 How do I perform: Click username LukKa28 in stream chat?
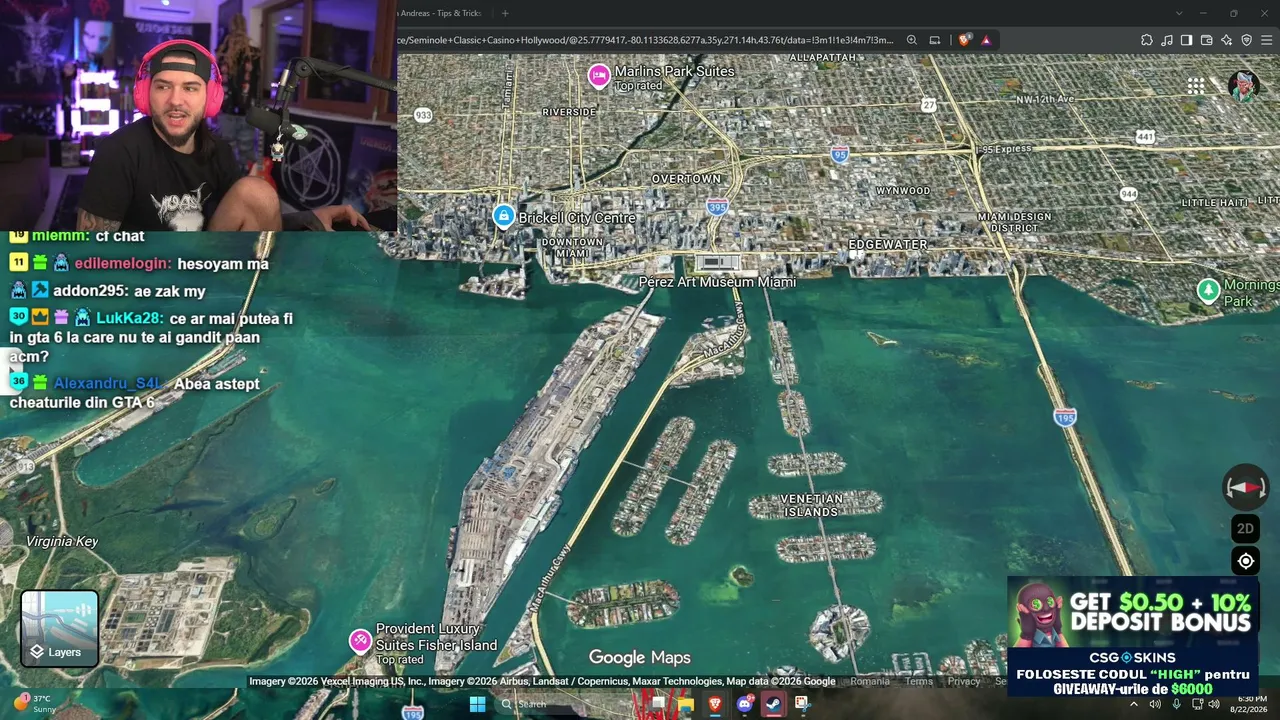[129, 318]
